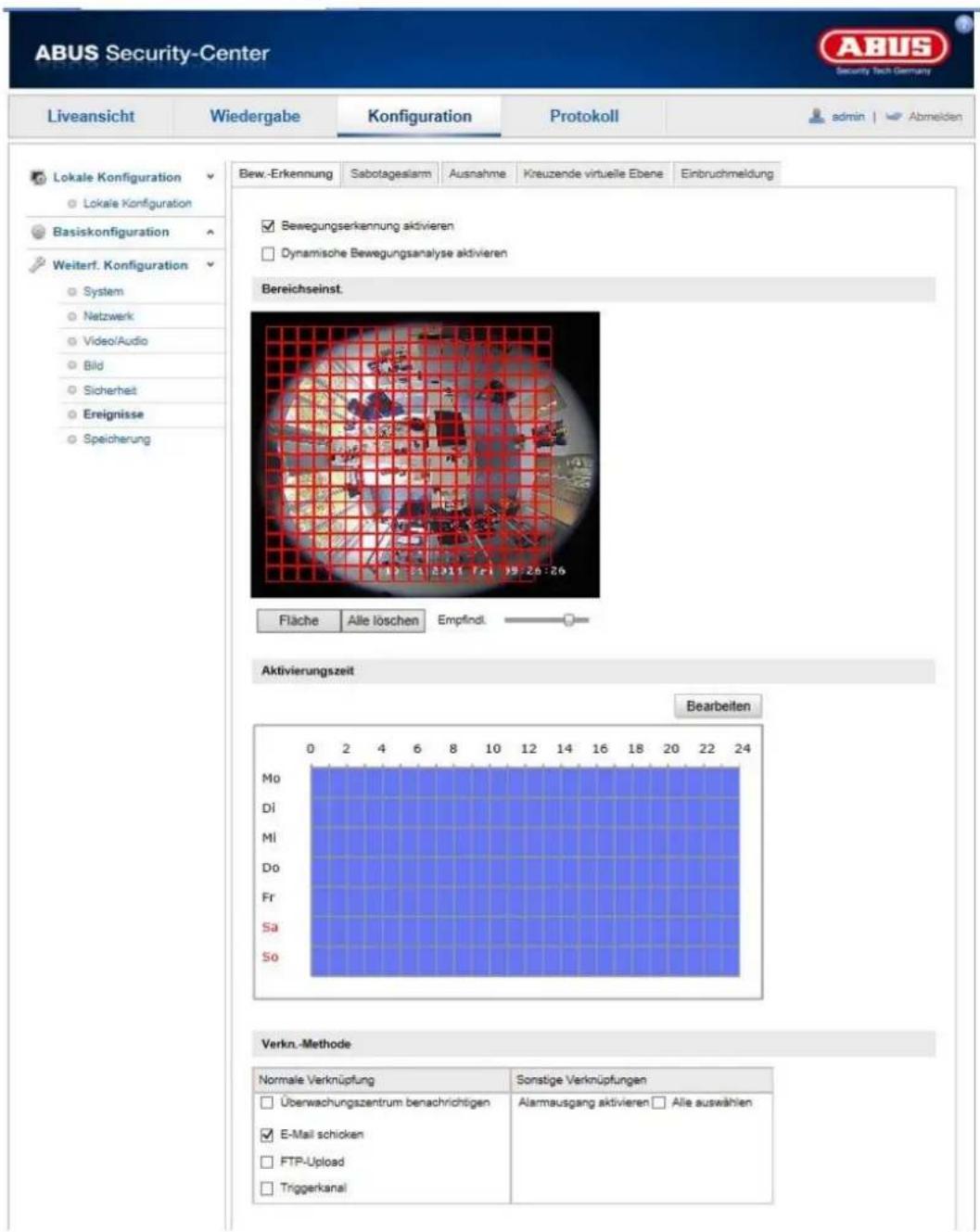Open Sicherheit settings in sidebar
Image resolution: width=980 pixels, height=1232 pixels.
tap(109, 391)
